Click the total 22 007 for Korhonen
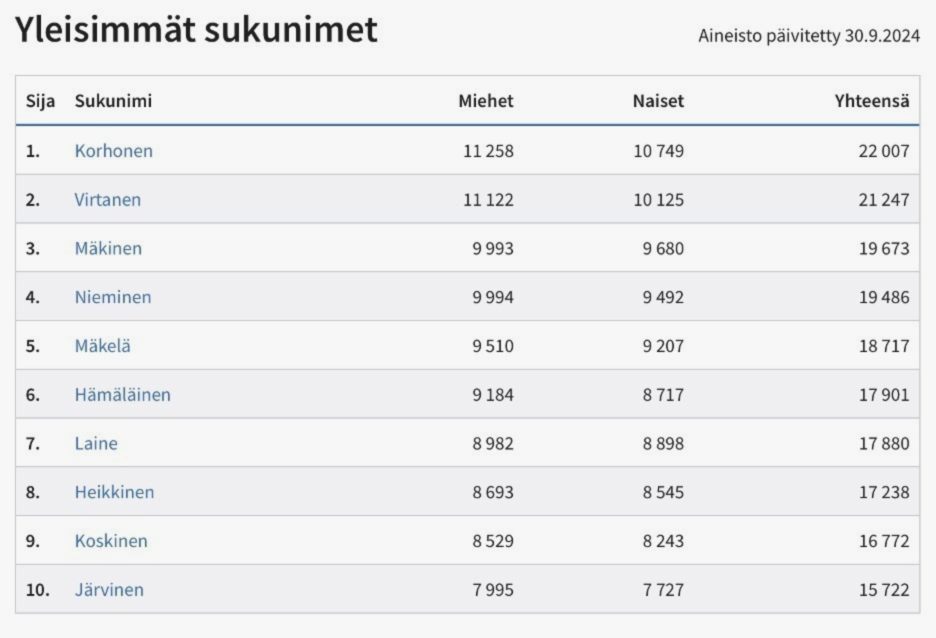Screen dimensions: 936x638 (x=884, y=151)
